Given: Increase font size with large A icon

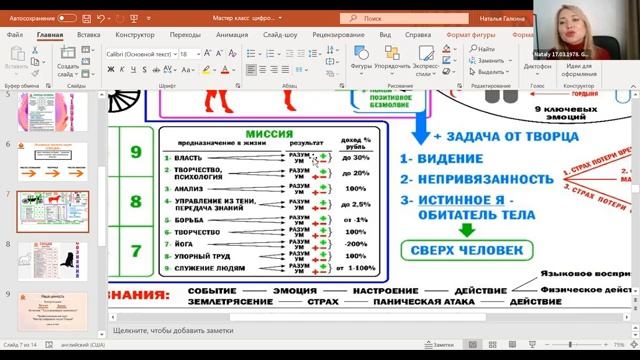Looking at the screenshot, I should pyautogui.click(x=207, y=53).
